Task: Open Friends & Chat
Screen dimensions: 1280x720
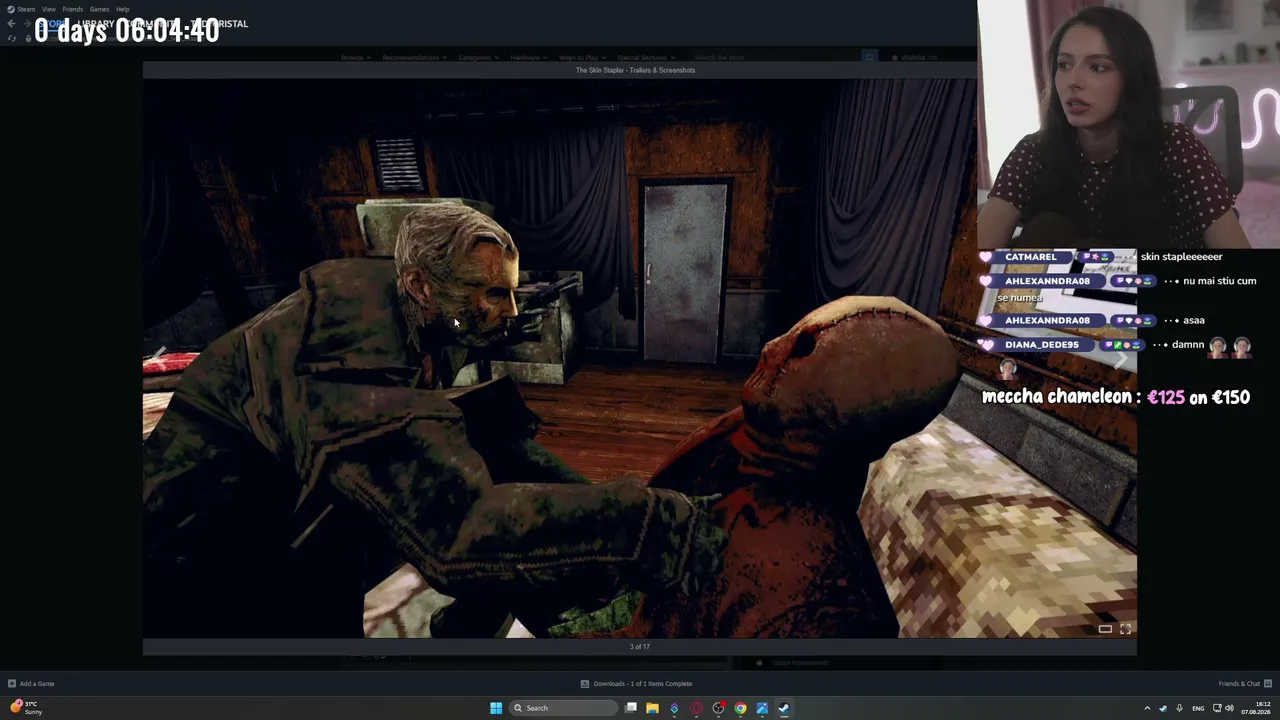Action: 1239,684
